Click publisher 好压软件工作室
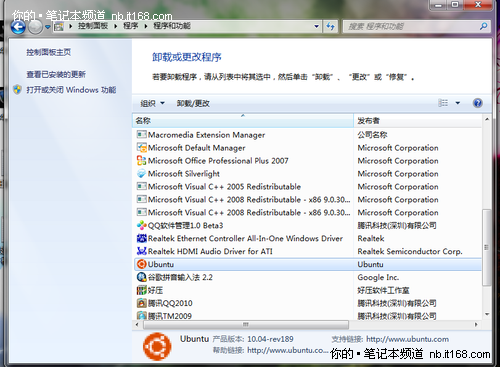The height and width of the screenshot is (367, 500). 383,290
